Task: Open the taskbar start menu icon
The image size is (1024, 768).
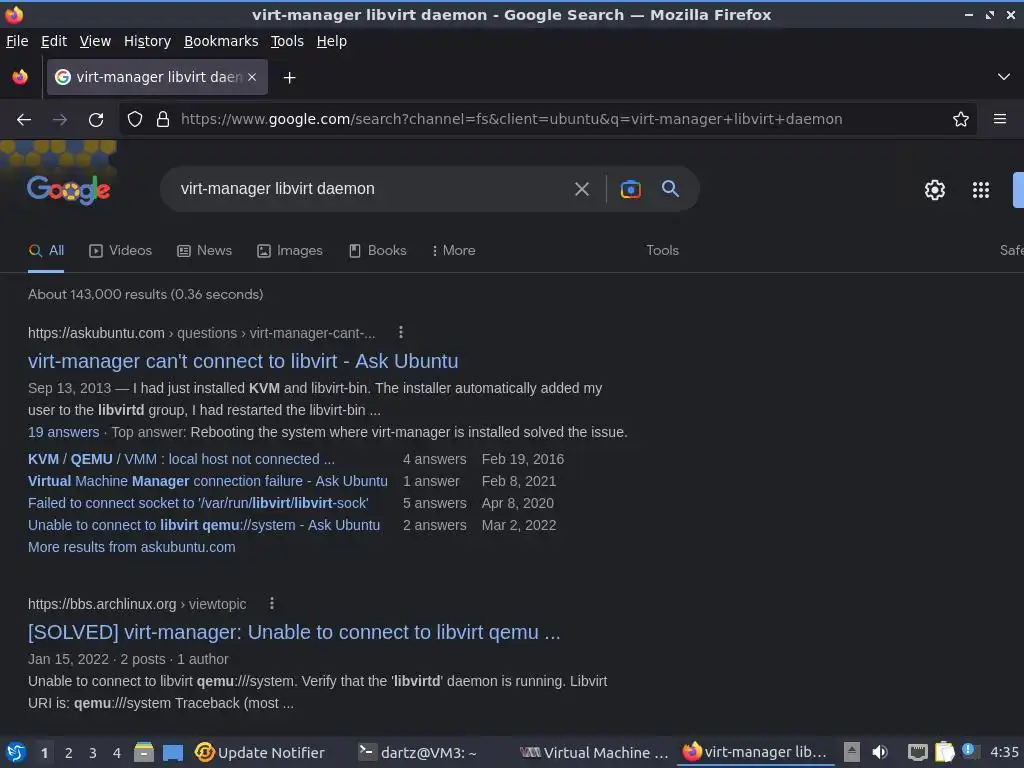Action: 15,752
